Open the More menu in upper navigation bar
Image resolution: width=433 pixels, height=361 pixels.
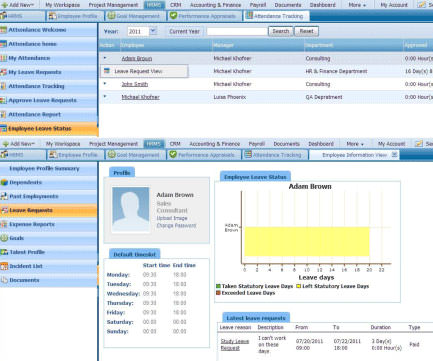[357, 5]
